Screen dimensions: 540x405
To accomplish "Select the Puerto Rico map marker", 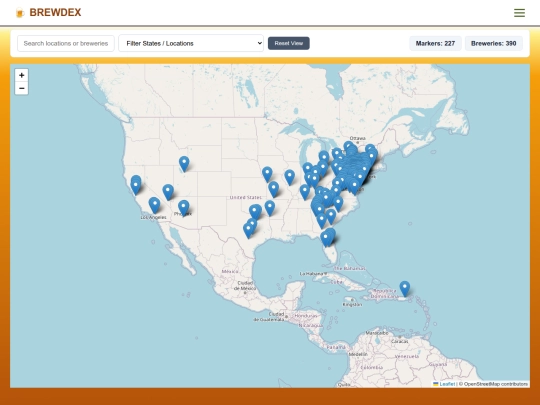I will [x=405, y=289].
